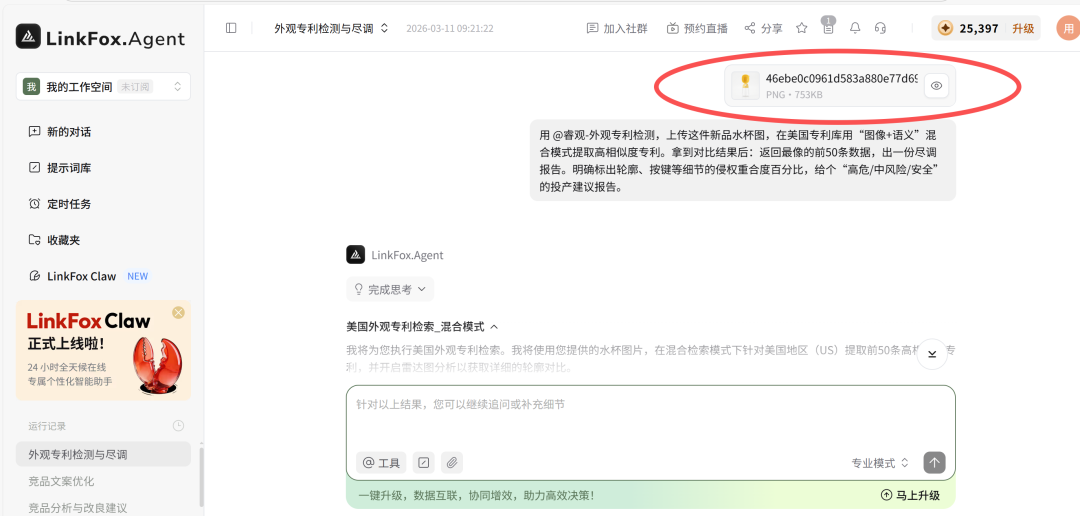Click the 运行记录 history clock icon

(x=178, y=426)
